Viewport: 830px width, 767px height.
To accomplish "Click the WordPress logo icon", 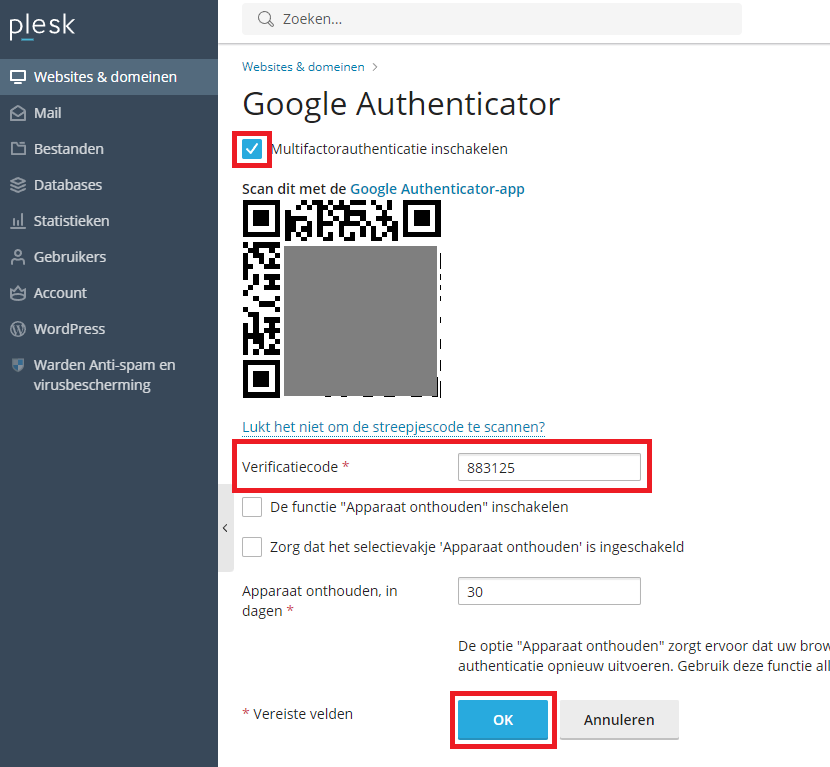I will tap(18, 329).
